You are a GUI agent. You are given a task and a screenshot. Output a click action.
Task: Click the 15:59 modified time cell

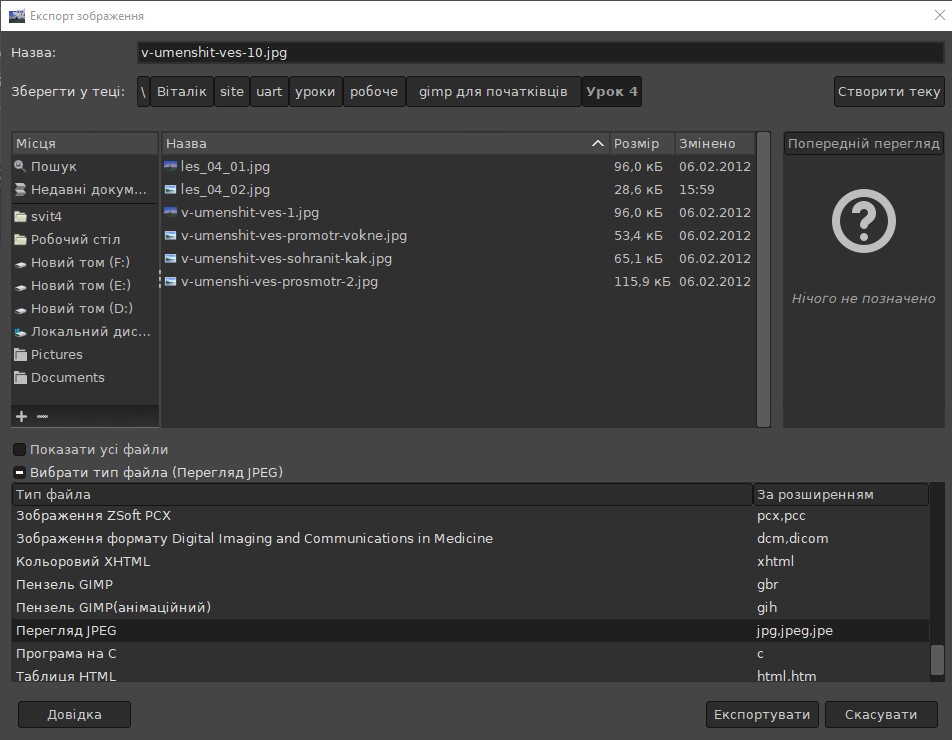696,189
